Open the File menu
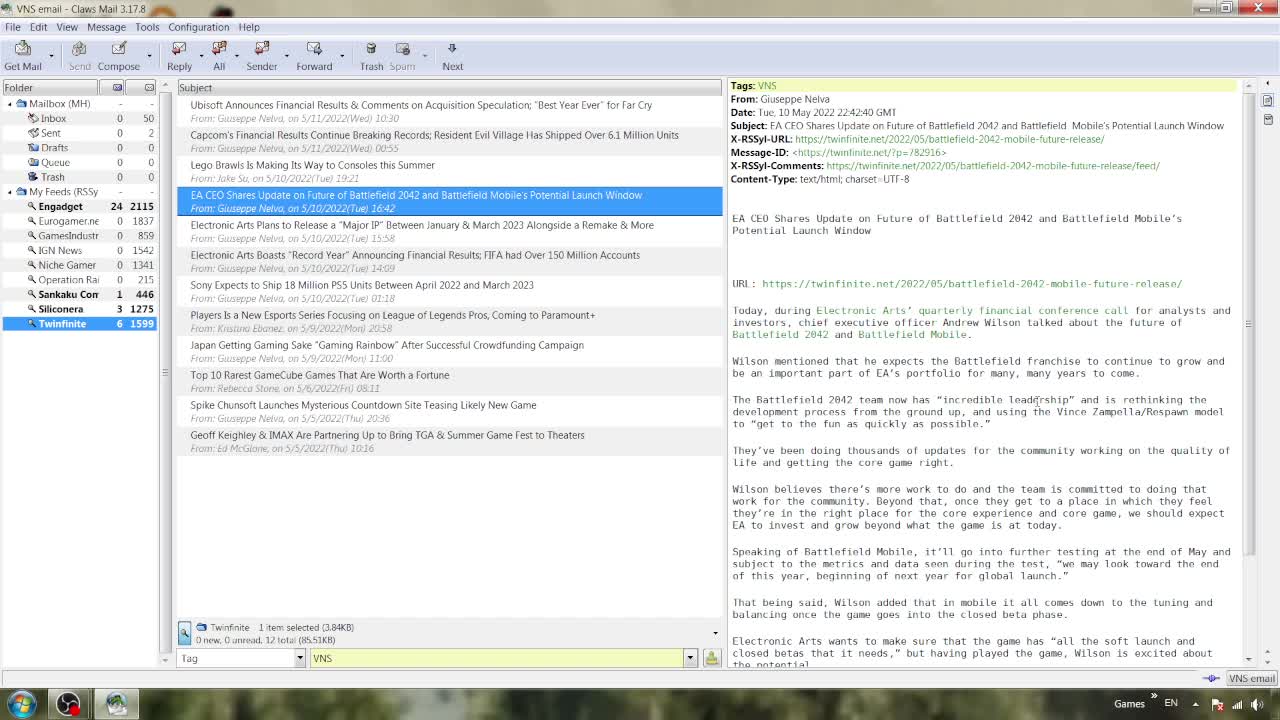 [x=12, y=27]
